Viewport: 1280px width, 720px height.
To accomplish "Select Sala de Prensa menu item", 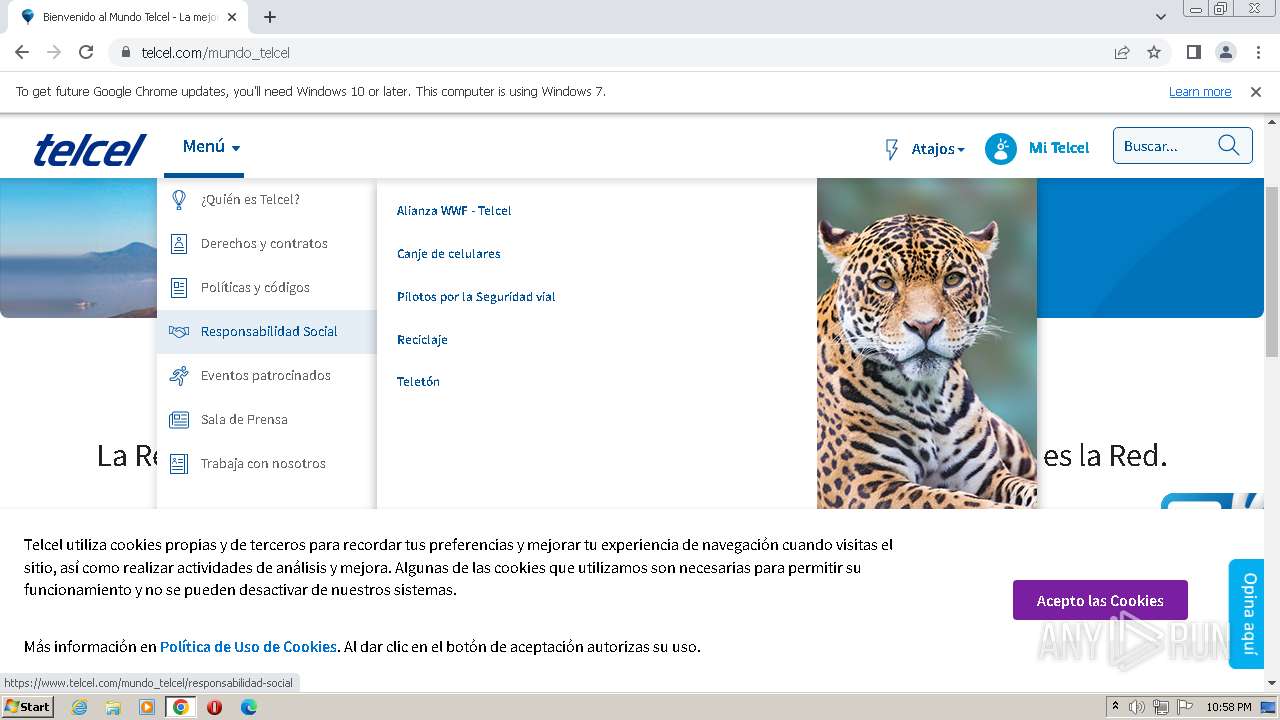I will coord(267,420).
